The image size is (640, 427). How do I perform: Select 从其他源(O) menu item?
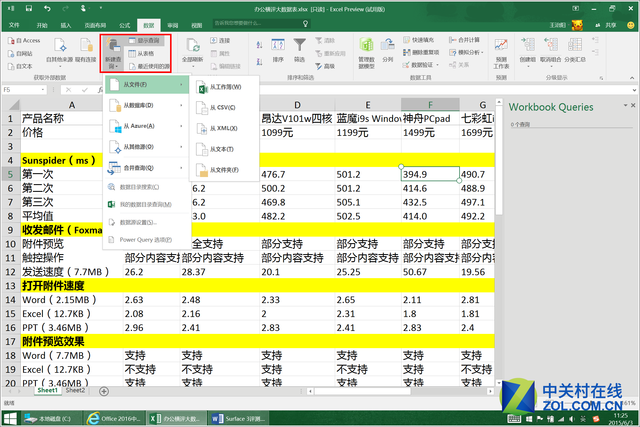click(147, 147)
